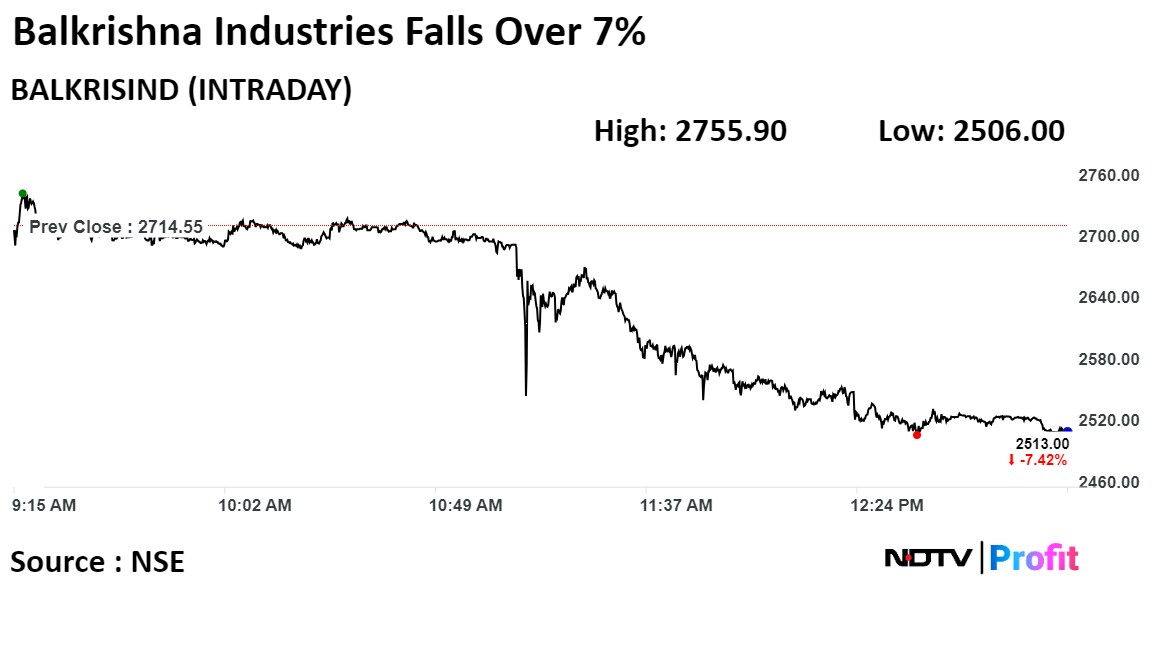Click the Low: 2506.00 value
The image size is (1152, 648).
tap(971, 131)
